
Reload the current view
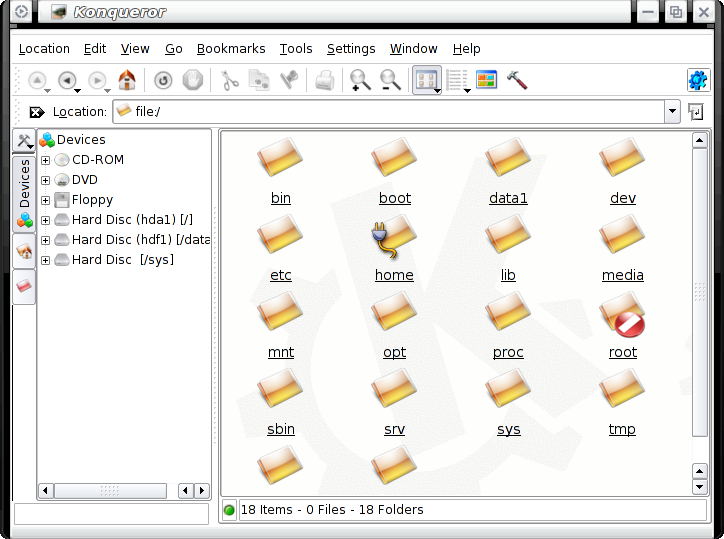[x=163, y=81]
